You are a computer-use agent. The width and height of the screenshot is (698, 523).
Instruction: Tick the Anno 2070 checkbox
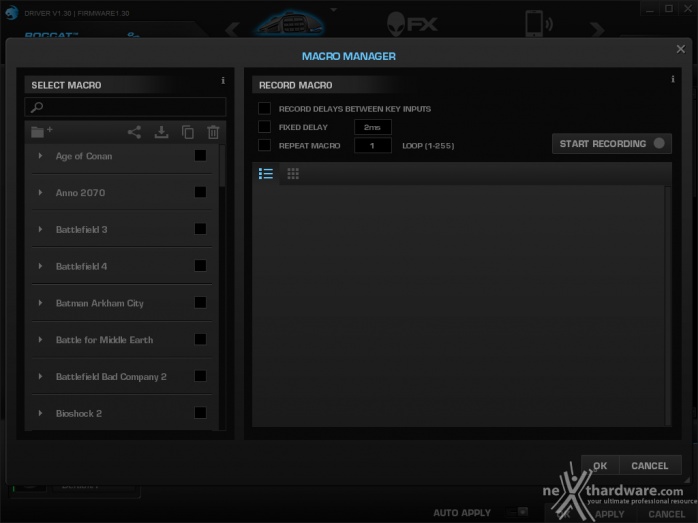click(200, 192)
